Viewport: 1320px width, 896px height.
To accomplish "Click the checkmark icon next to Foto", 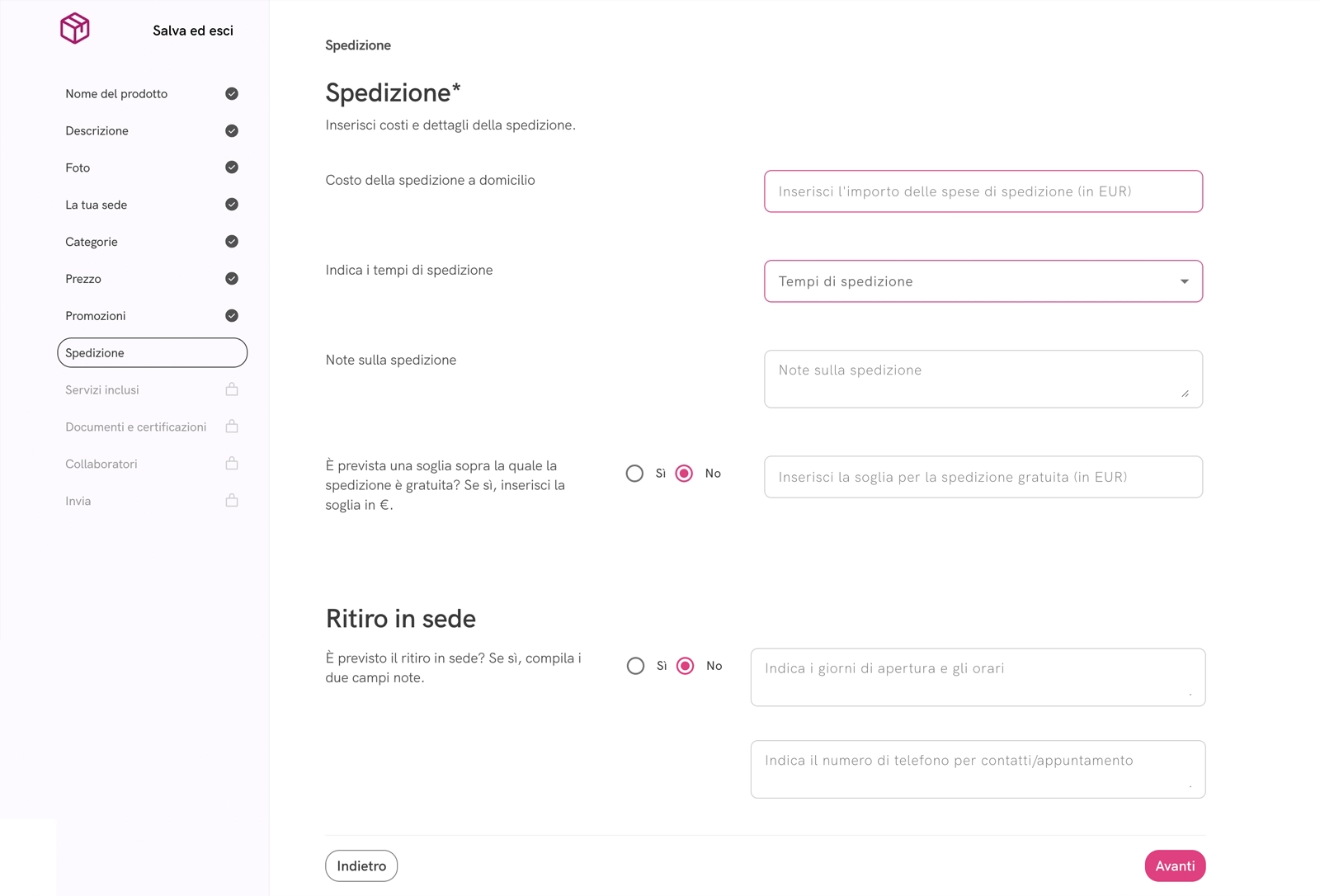I will pos(232,167).
